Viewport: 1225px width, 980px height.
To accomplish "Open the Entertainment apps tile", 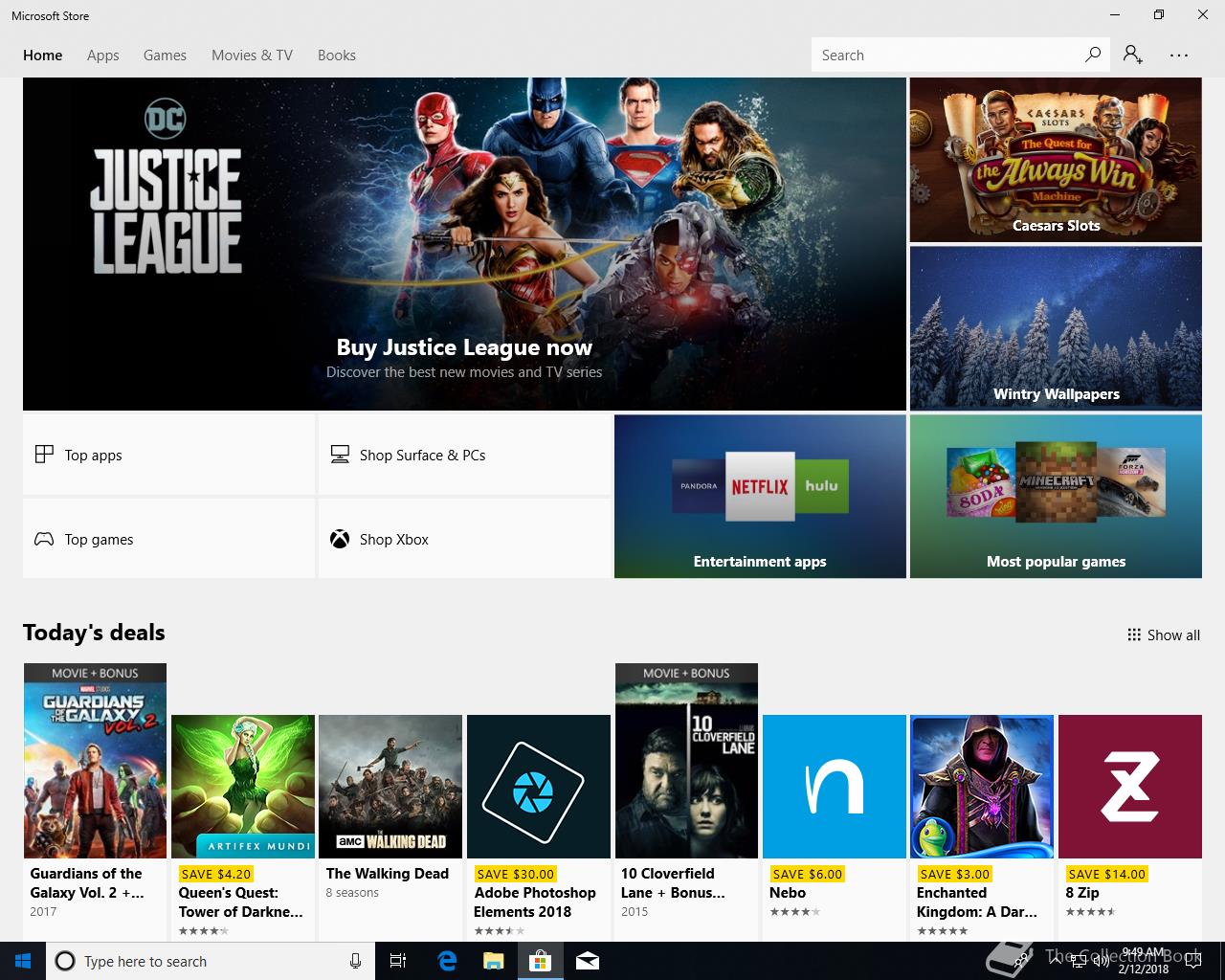I will click(760, 496).
